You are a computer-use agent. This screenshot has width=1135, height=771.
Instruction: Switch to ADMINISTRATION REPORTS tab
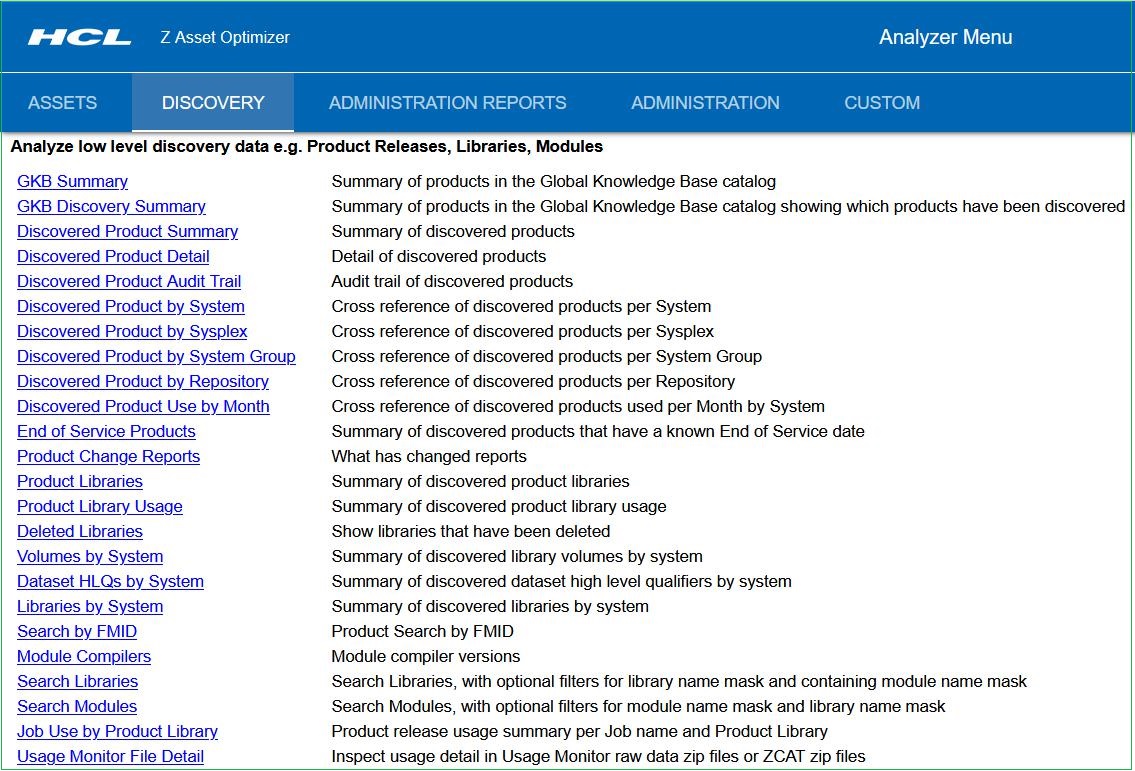(447, 102)
